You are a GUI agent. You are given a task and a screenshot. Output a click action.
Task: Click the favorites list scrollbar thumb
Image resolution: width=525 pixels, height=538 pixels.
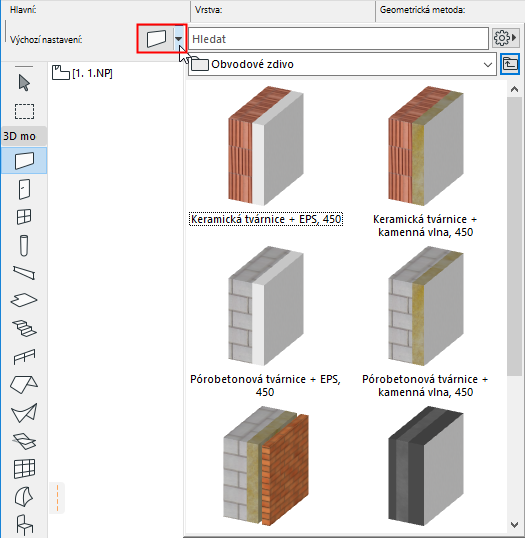click(514, 236)
